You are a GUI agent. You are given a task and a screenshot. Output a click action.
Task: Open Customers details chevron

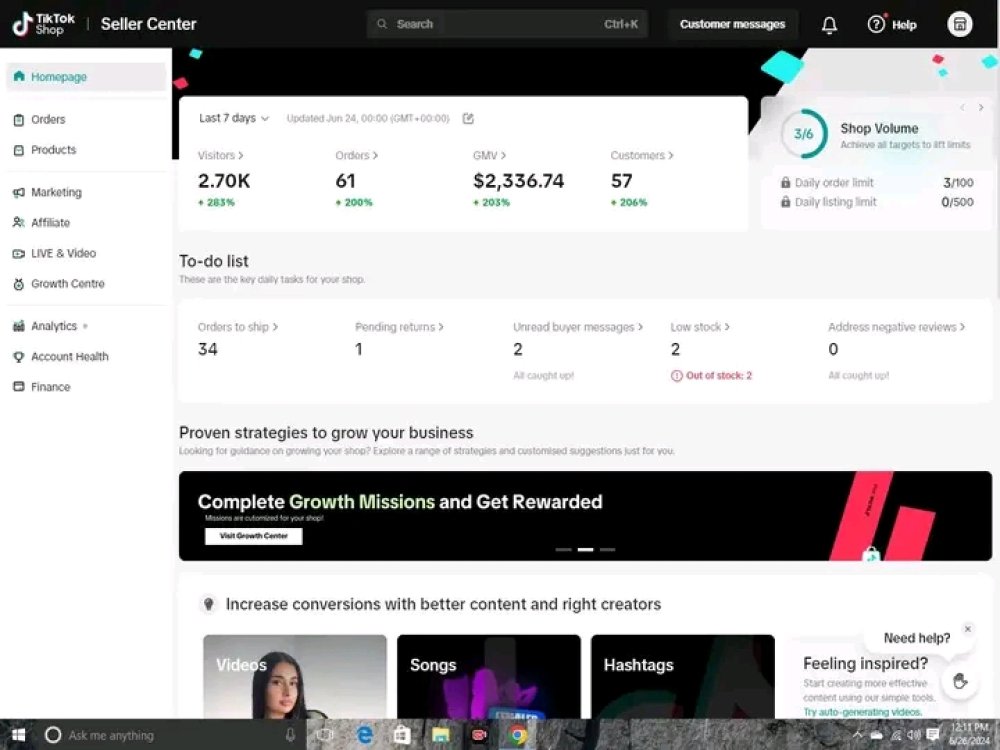670,156
